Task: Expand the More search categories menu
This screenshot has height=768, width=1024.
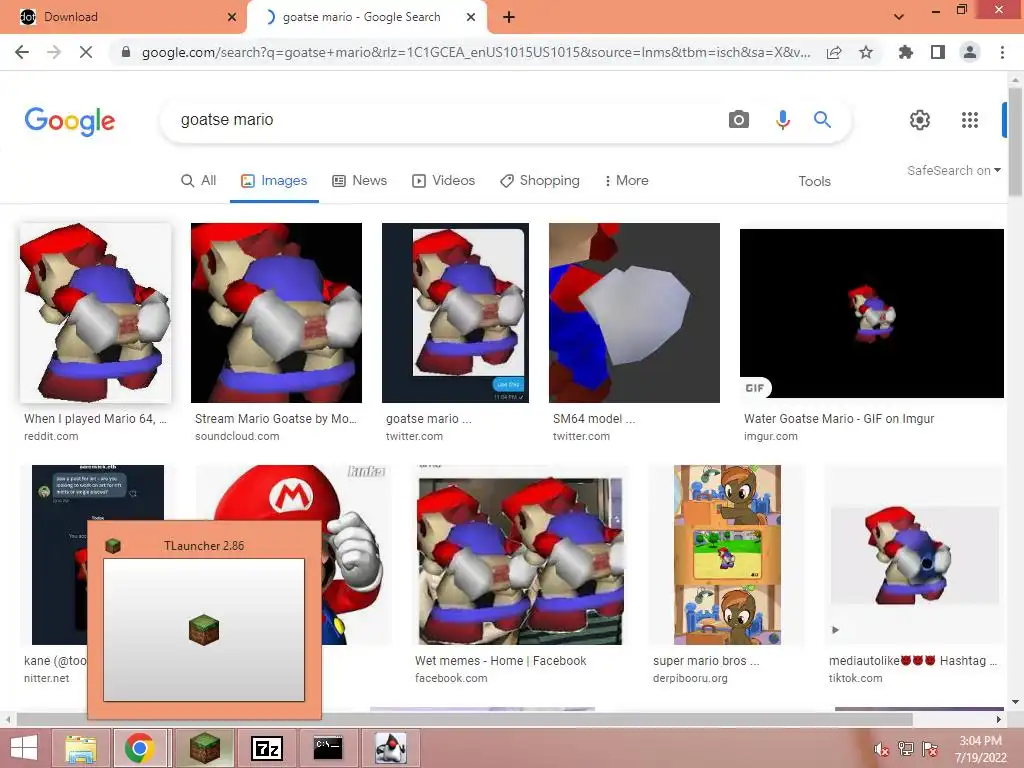Action: point(626,180)
